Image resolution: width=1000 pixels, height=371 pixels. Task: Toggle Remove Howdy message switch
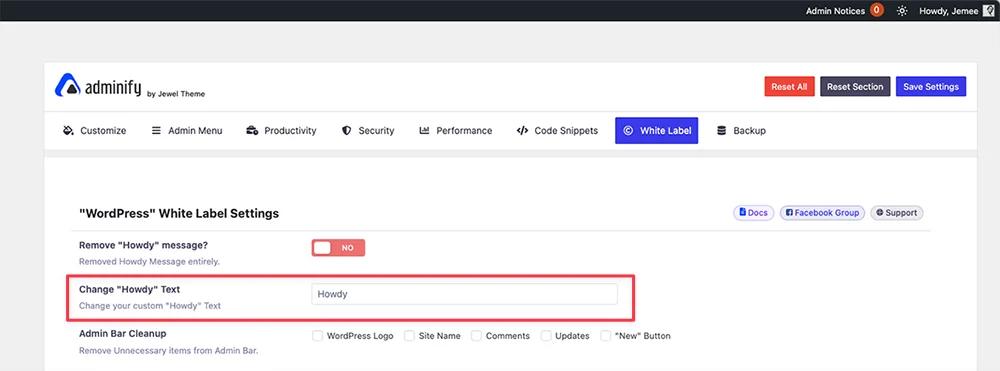point(338,248)
